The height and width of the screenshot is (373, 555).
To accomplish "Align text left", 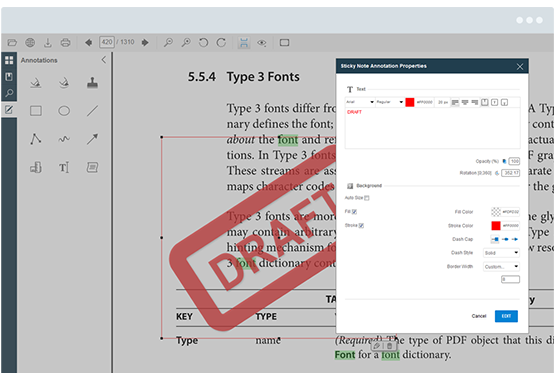I will click(455, 102).
